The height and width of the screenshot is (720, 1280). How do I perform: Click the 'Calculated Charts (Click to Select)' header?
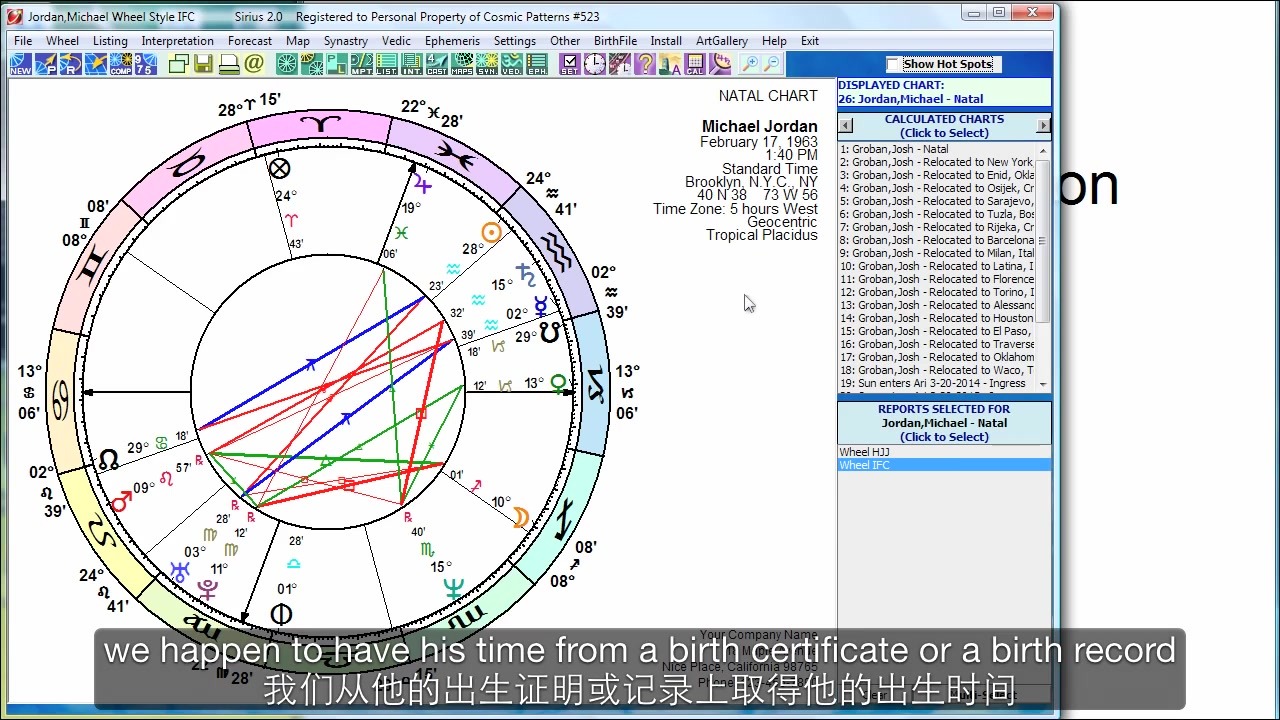[x=944, y=126]
